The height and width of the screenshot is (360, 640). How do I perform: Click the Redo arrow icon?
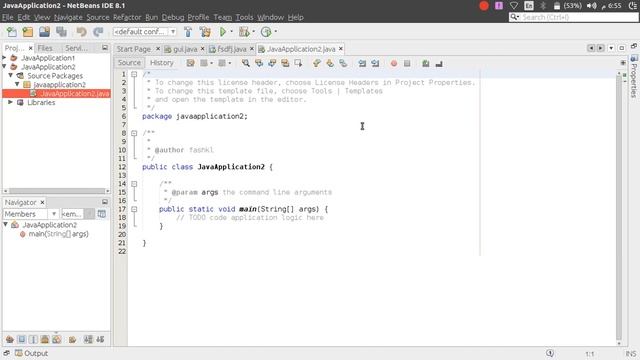click(x=98, y=32)
